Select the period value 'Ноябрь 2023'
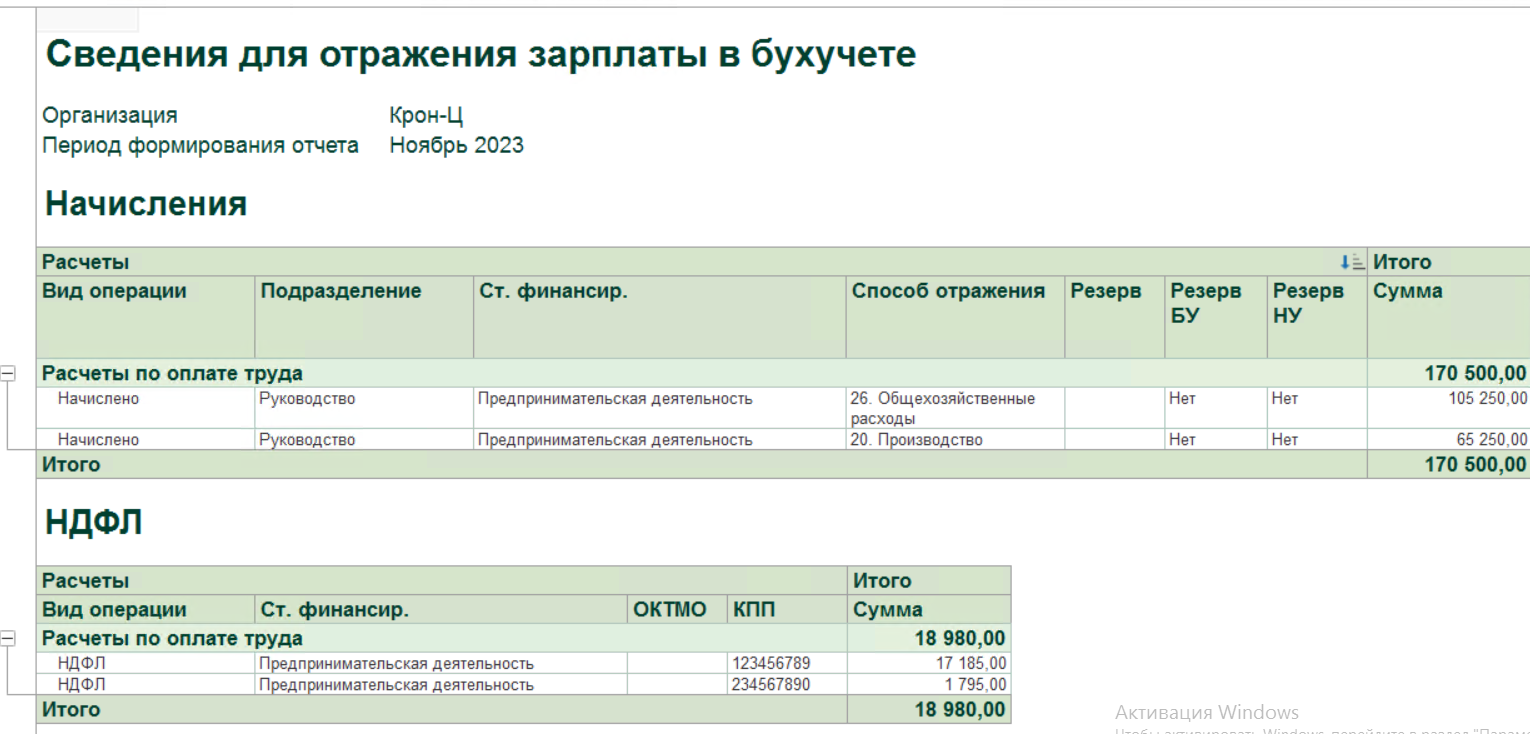The height and width of the screenshot is (734, 1530). tap(456, 145)
